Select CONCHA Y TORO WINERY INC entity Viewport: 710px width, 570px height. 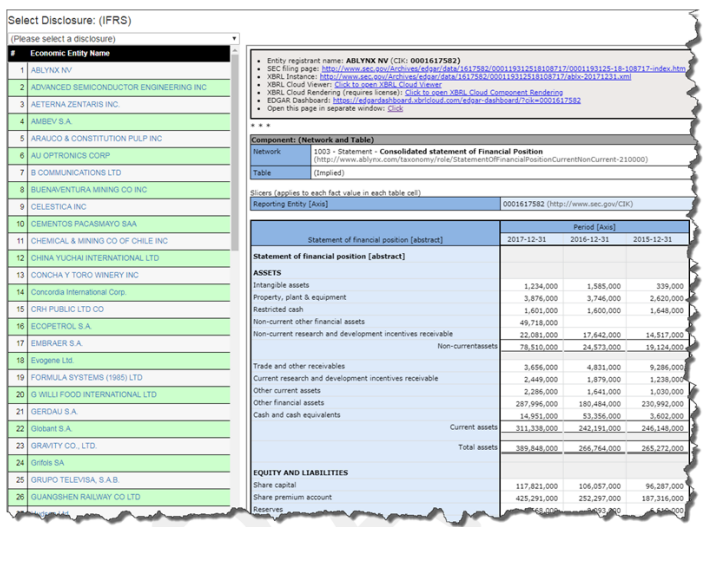pos(85,275)
